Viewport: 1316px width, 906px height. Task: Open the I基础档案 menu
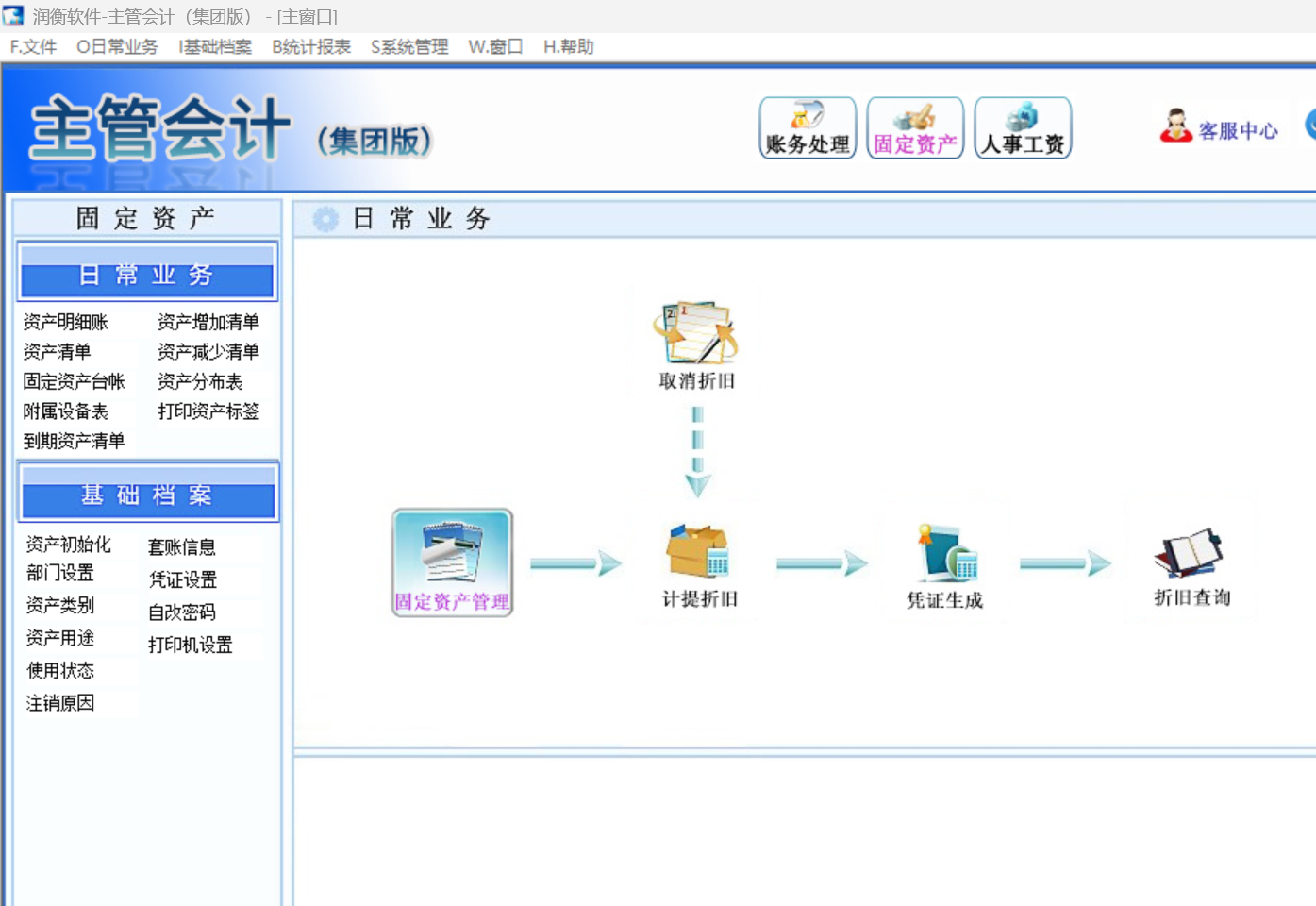(215, 47)
